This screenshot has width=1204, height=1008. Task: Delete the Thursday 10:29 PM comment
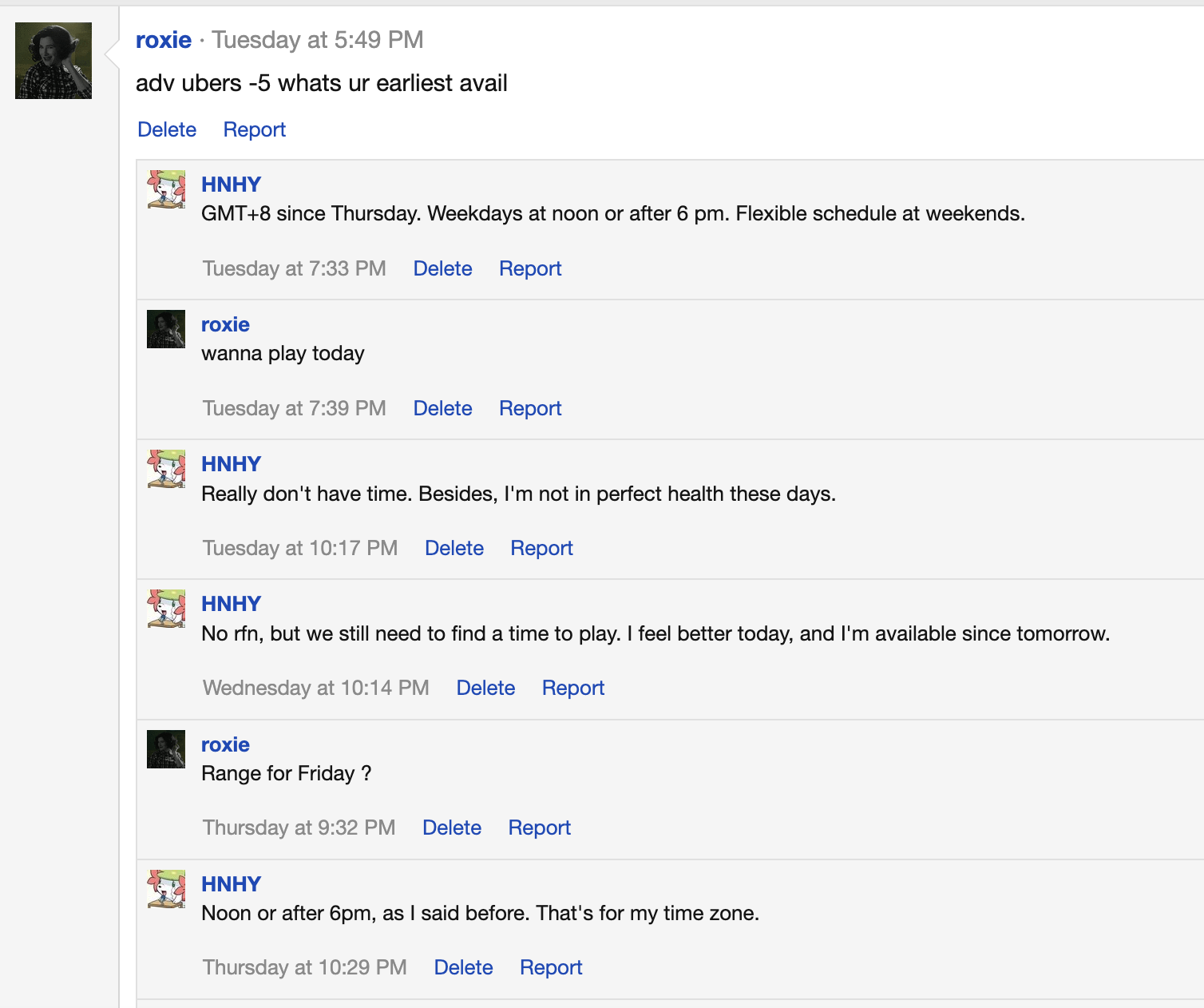click(x=463, y=967)
